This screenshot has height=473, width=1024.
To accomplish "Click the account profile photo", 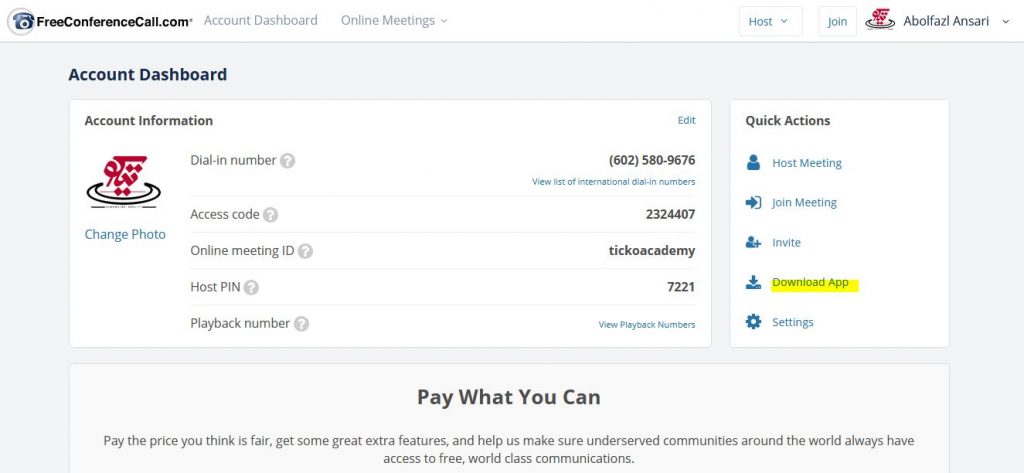I will [123, 182].
